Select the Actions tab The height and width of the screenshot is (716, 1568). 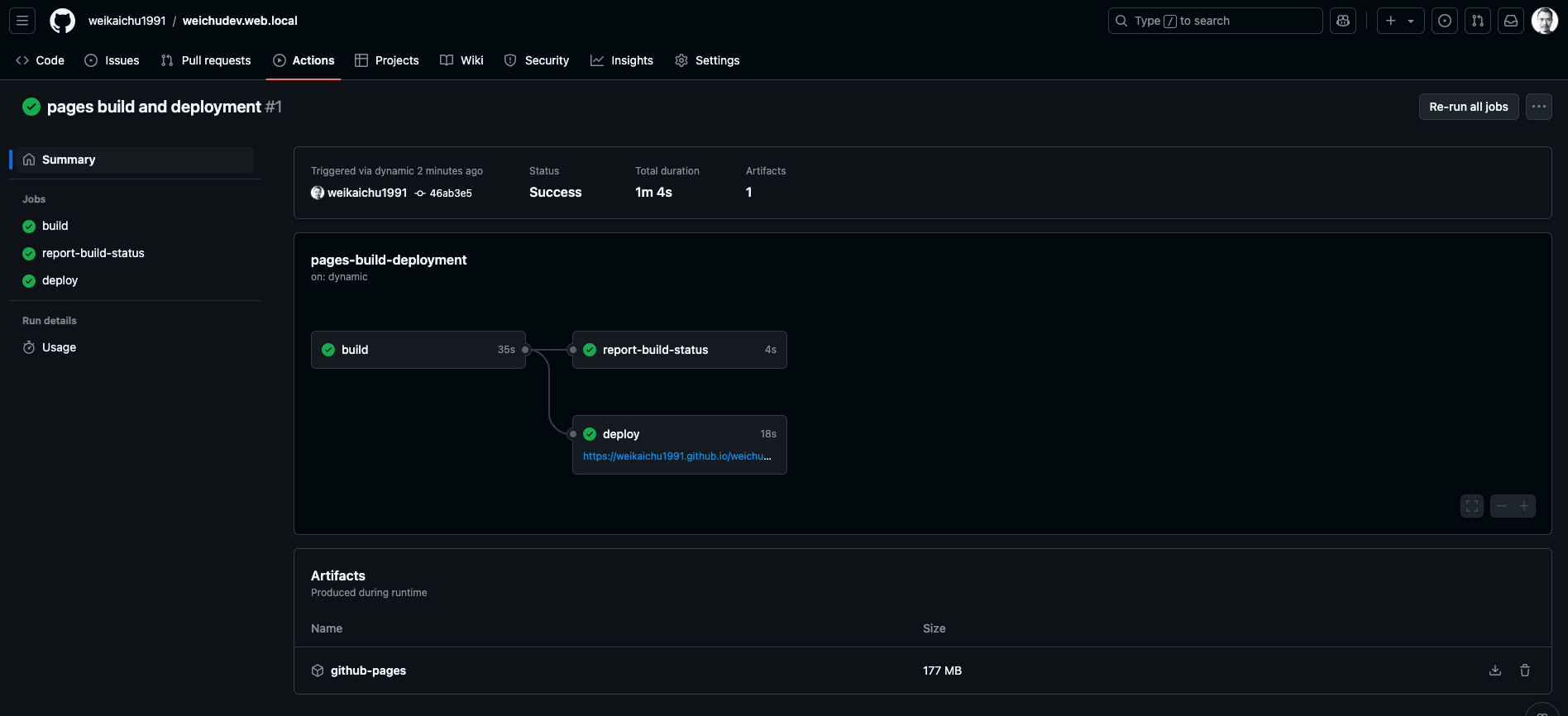(304, 60)
